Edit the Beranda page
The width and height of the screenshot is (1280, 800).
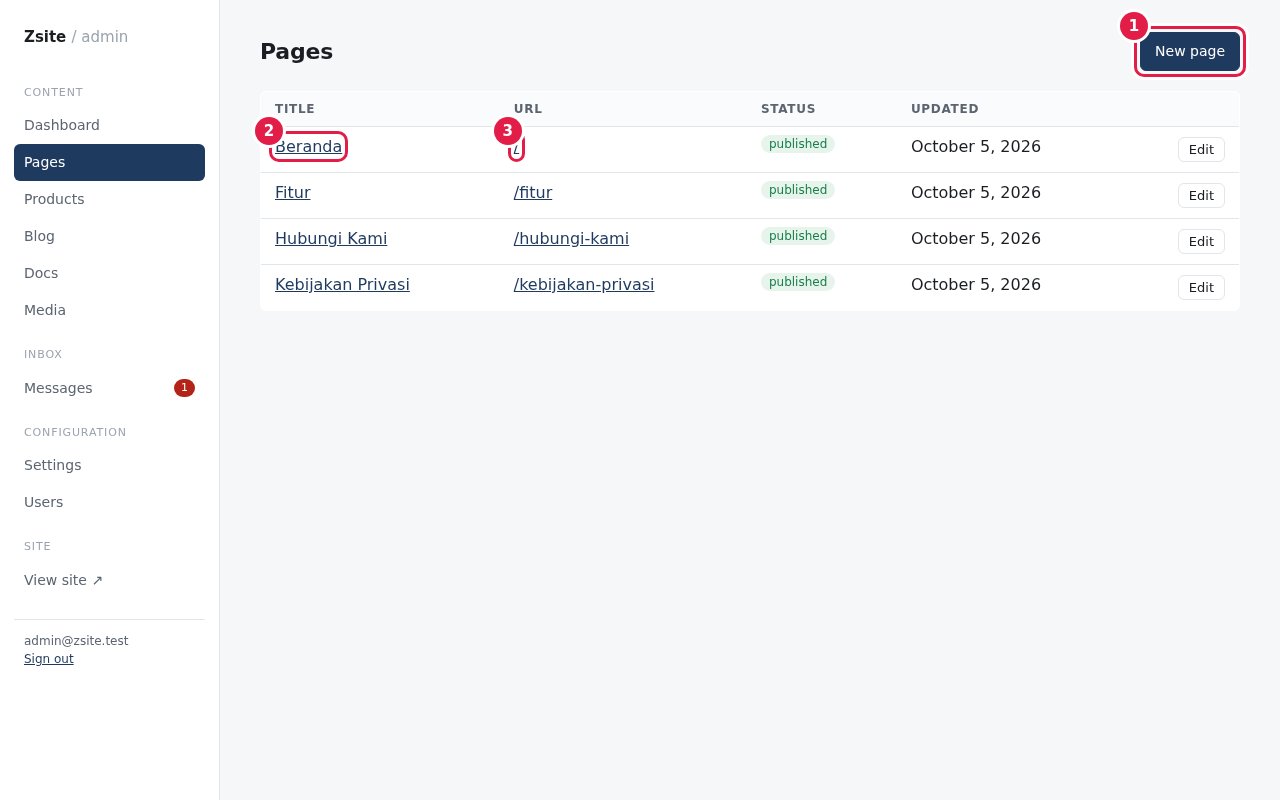point(1201,150)
